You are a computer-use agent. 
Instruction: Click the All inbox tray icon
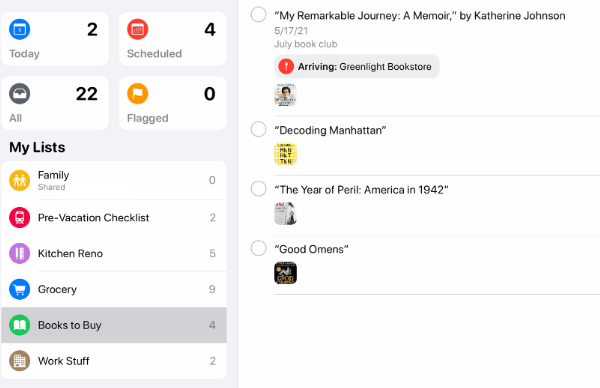pos(20,94)
